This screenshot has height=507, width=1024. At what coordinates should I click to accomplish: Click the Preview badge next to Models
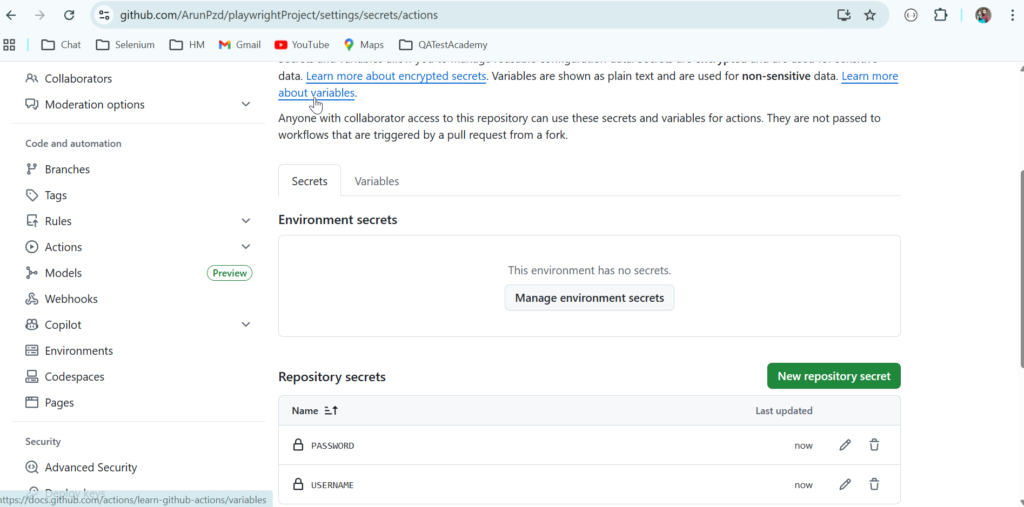(x=230, y=273)
